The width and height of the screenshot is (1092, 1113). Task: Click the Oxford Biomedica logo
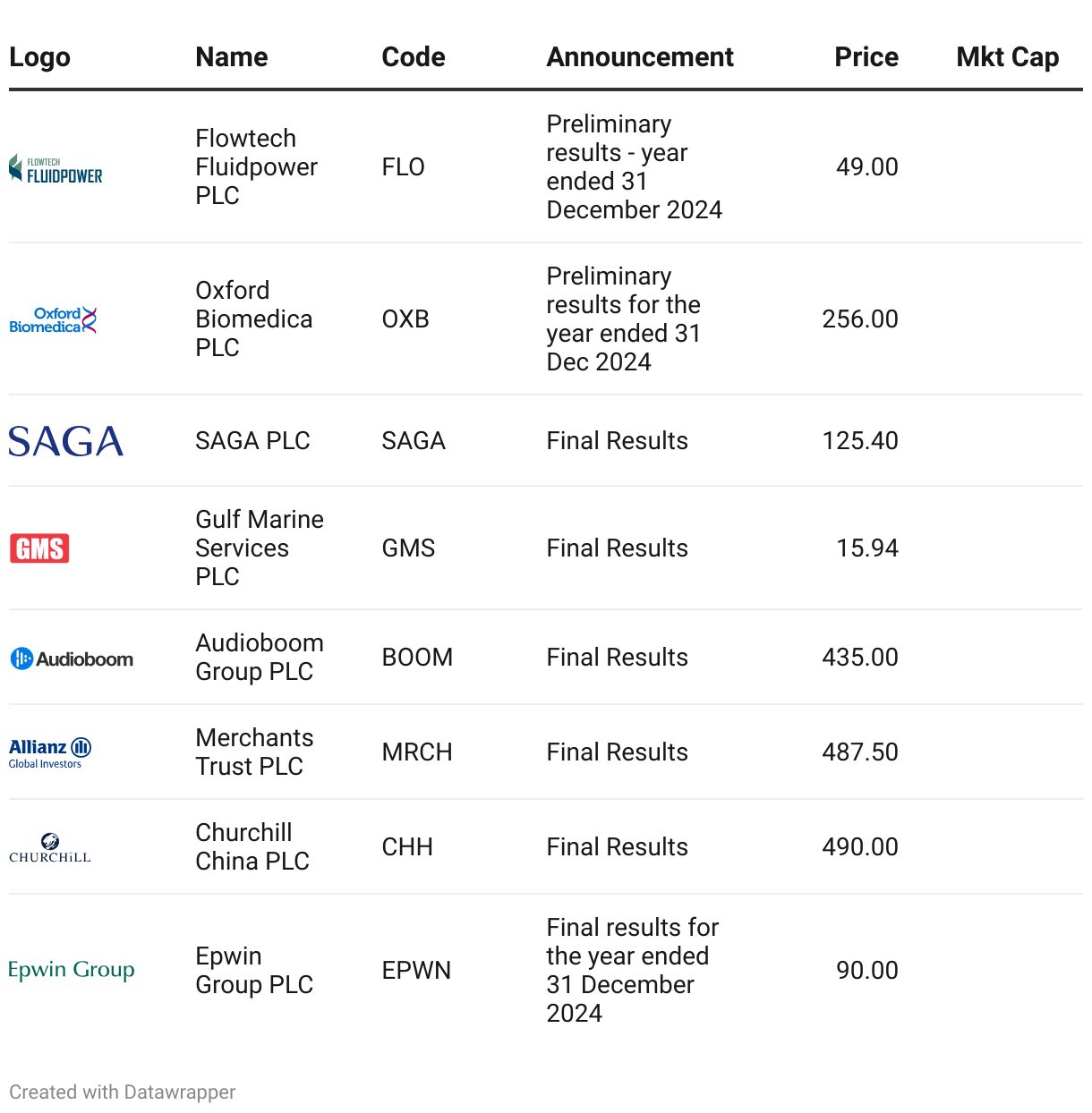(x=53, y=320)
